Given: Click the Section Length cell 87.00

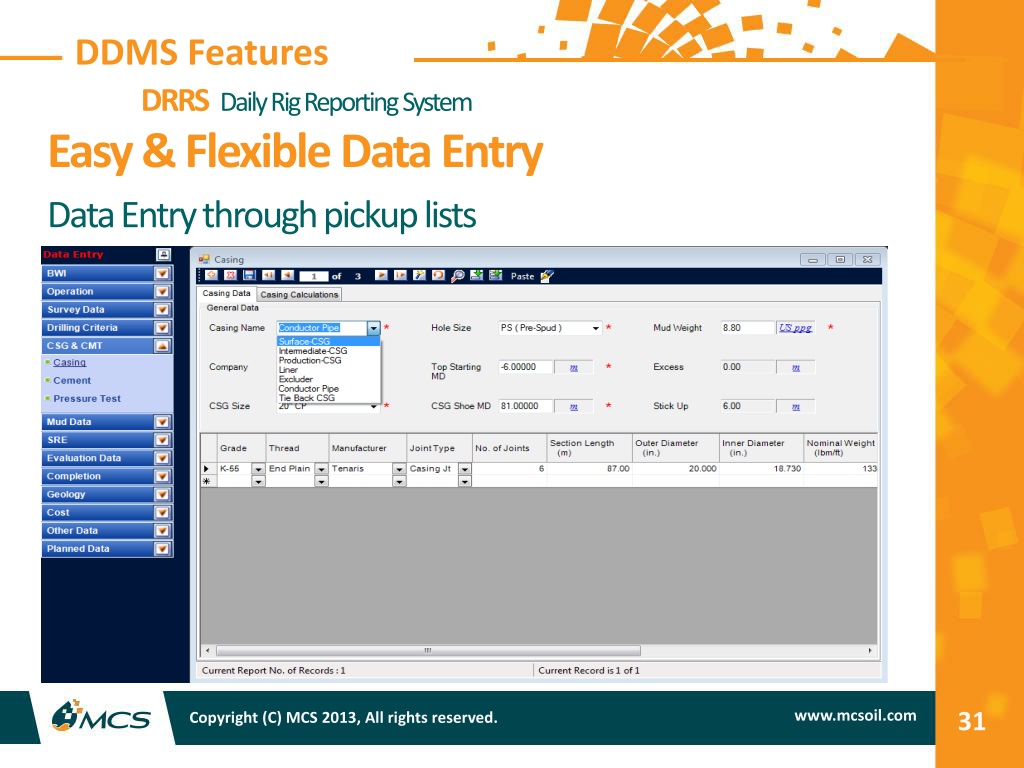Looking at the screenshot, I should 589,469.
